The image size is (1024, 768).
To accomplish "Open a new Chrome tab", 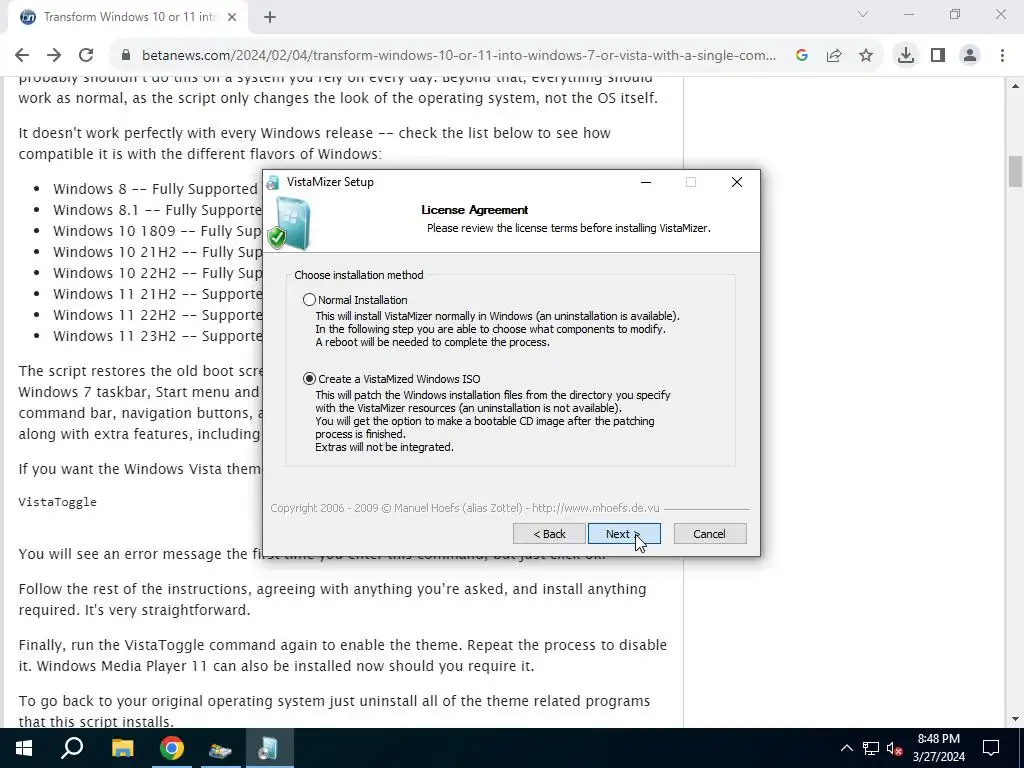I will (x=270, y=18).
